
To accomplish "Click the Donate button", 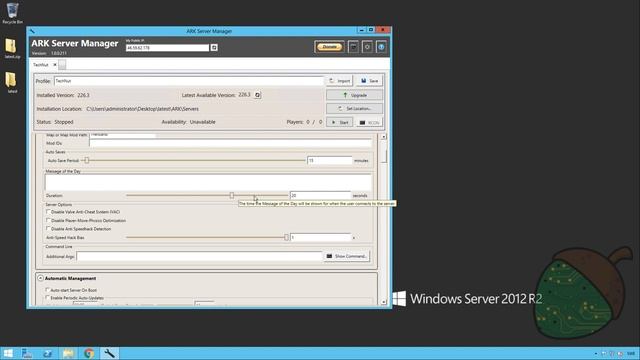I will [x=329, y=47].
